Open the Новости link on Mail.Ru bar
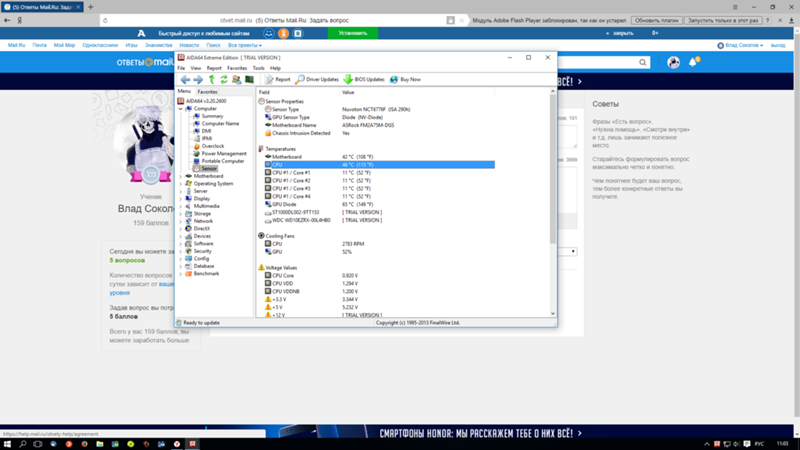This screenshot has width=800, height=450. tap(189, 45)
